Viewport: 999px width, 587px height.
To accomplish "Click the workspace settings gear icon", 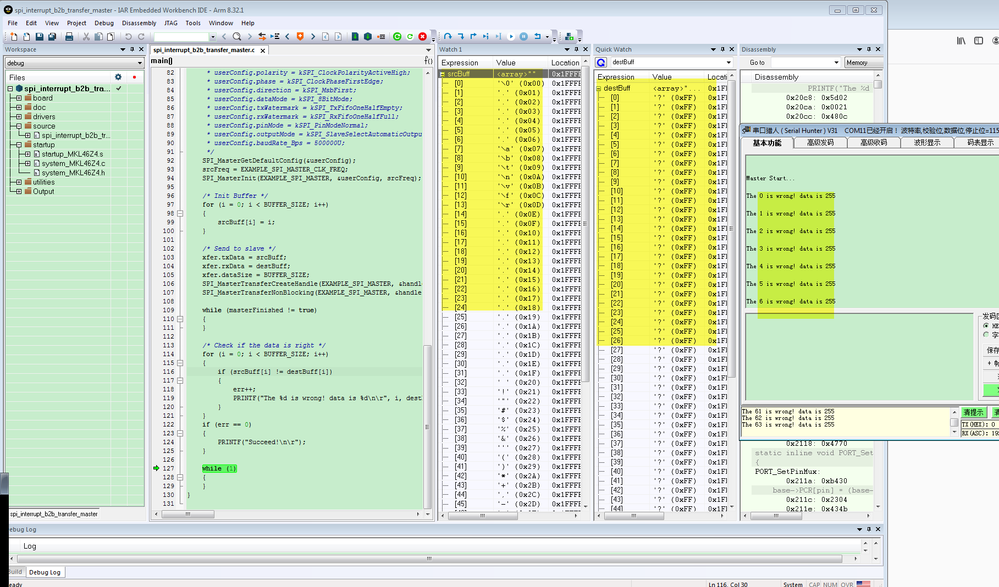I will coord(118,77).
